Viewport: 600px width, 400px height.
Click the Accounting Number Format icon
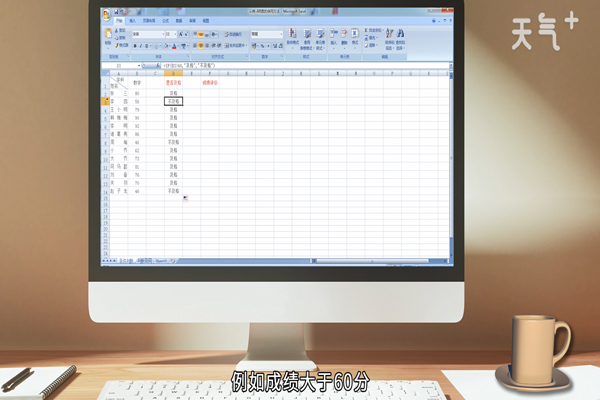[x=254, y=46]
